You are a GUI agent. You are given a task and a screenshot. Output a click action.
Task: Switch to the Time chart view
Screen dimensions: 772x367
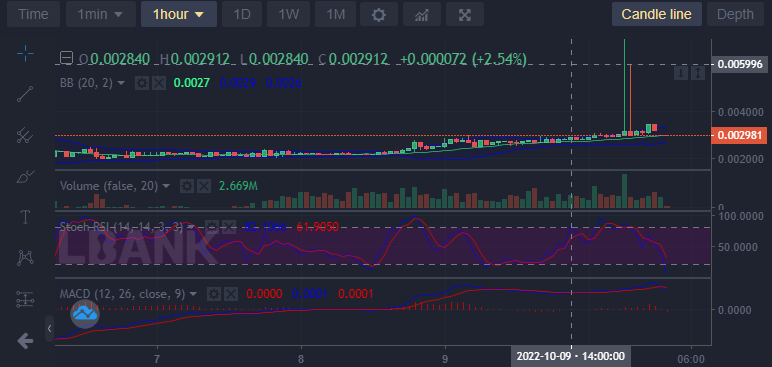34,14
